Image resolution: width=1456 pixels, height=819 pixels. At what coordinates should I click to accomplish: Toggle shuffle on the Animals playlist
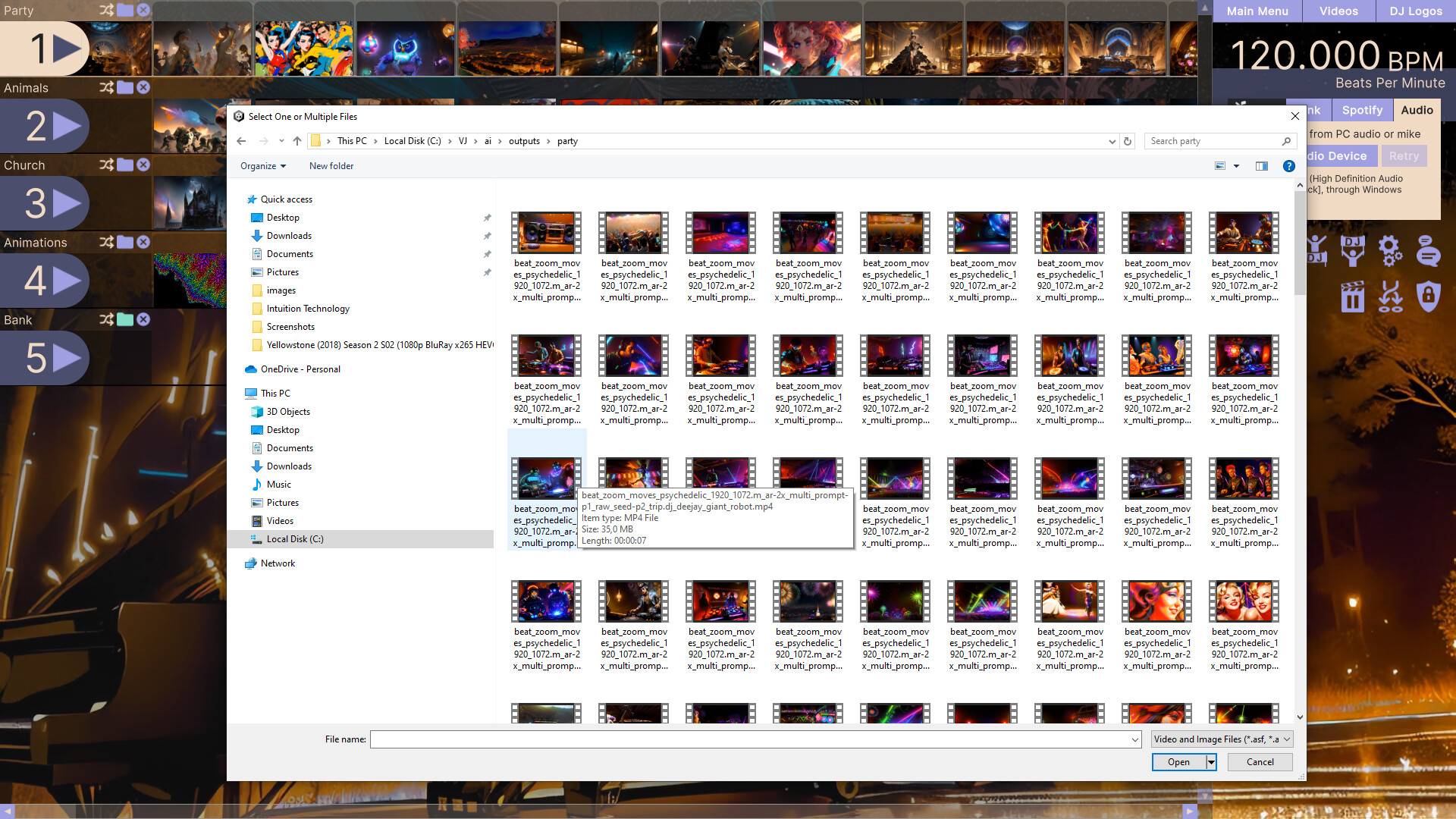[x=105, y=88]
